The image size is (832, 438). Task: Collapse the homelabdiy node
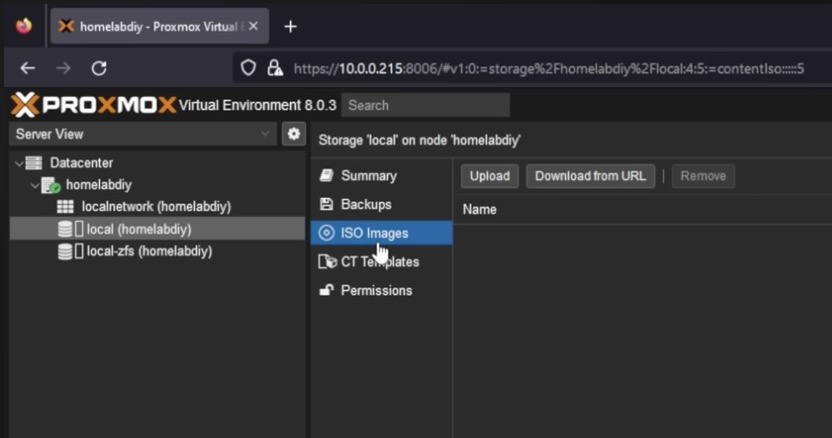[x=35, y=185]
